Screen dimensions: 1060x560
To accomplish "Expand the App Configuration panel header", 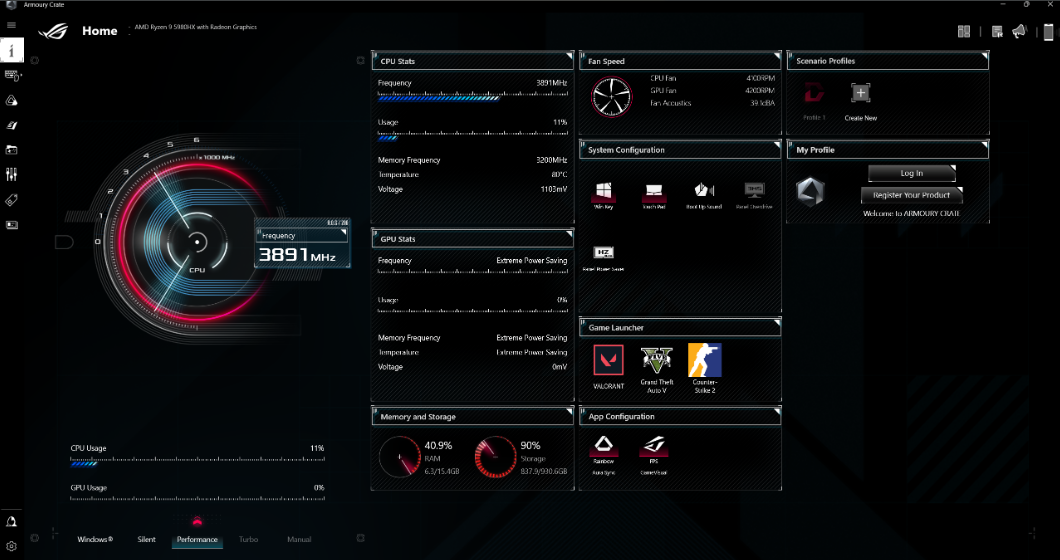I will [x=680, y=417].
